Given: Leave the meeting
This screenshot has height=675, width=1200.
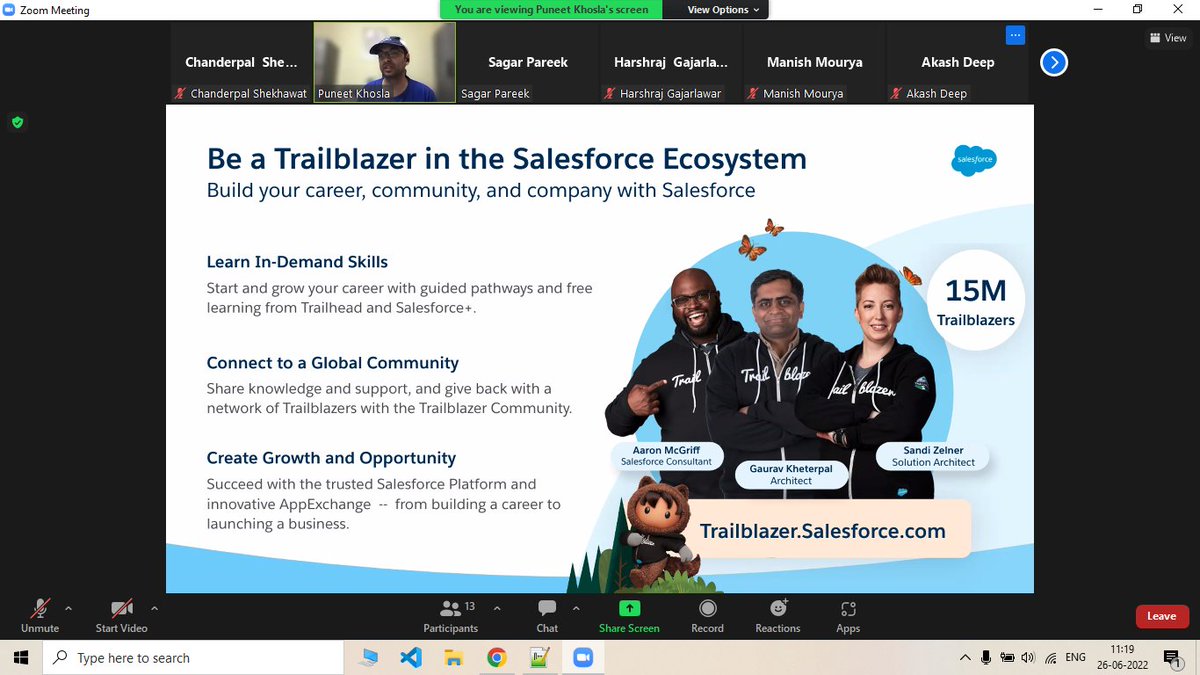Looking at the screenshot, I should (x=1161, y=616).
